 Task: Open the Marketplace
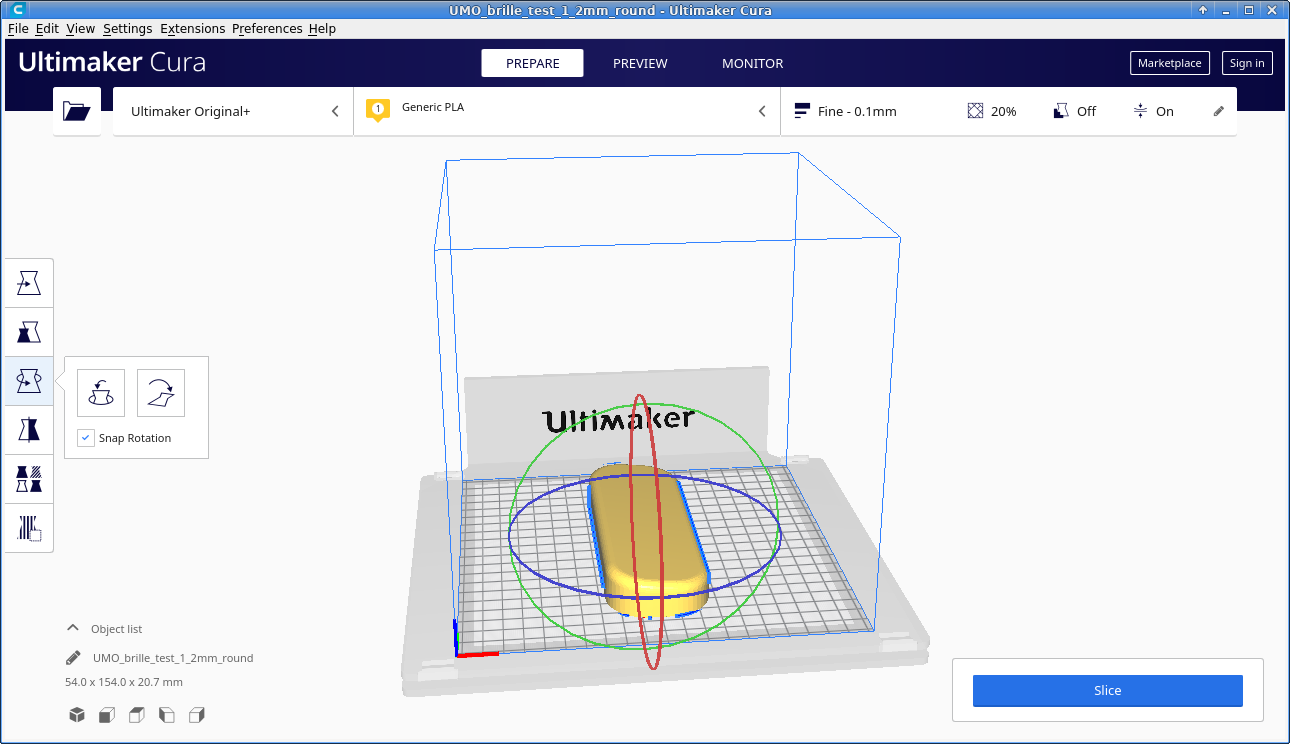[x=1170, y=63]
